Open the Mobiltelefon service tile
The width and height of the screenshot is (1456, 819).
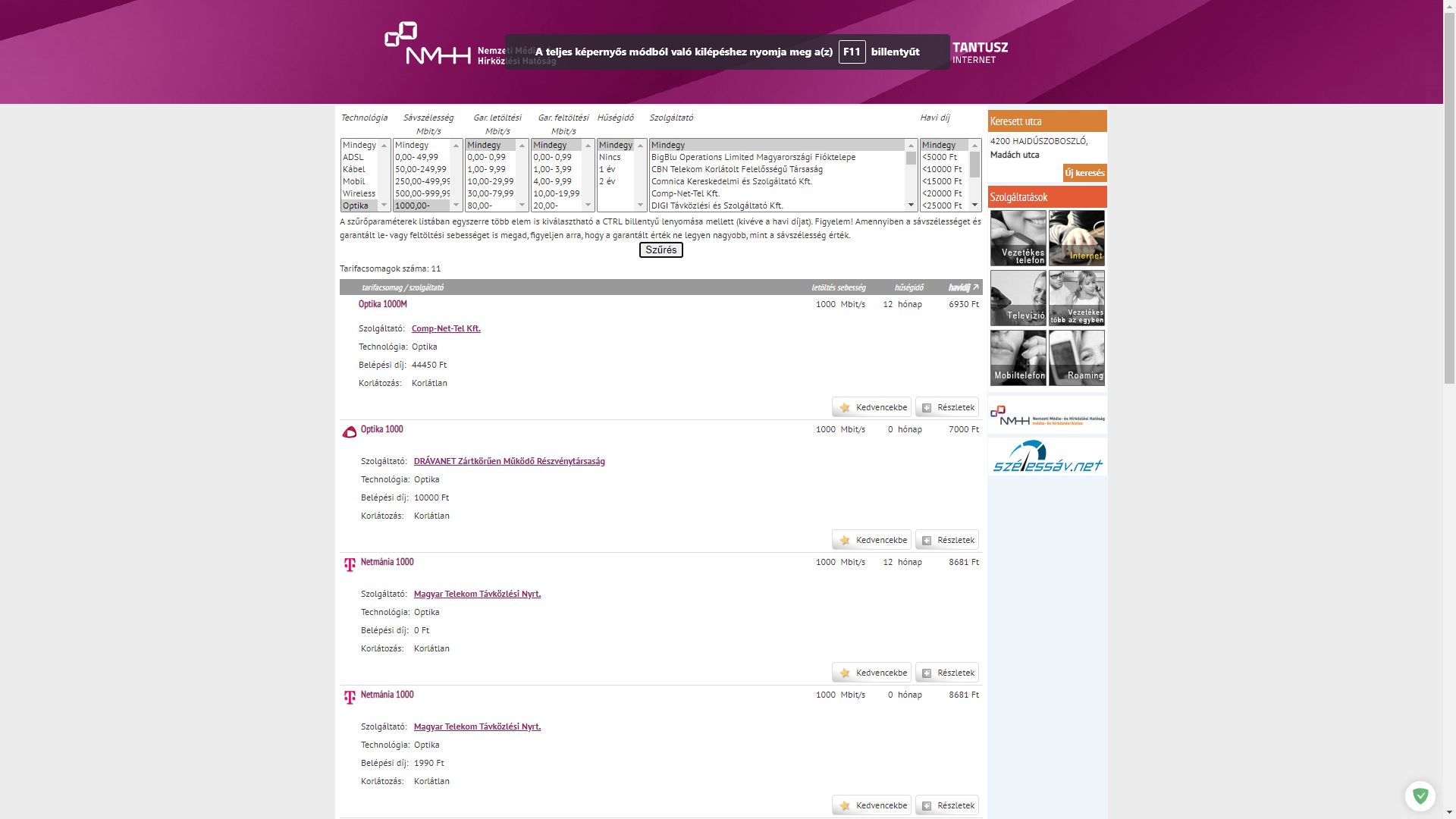[1018, 358]
